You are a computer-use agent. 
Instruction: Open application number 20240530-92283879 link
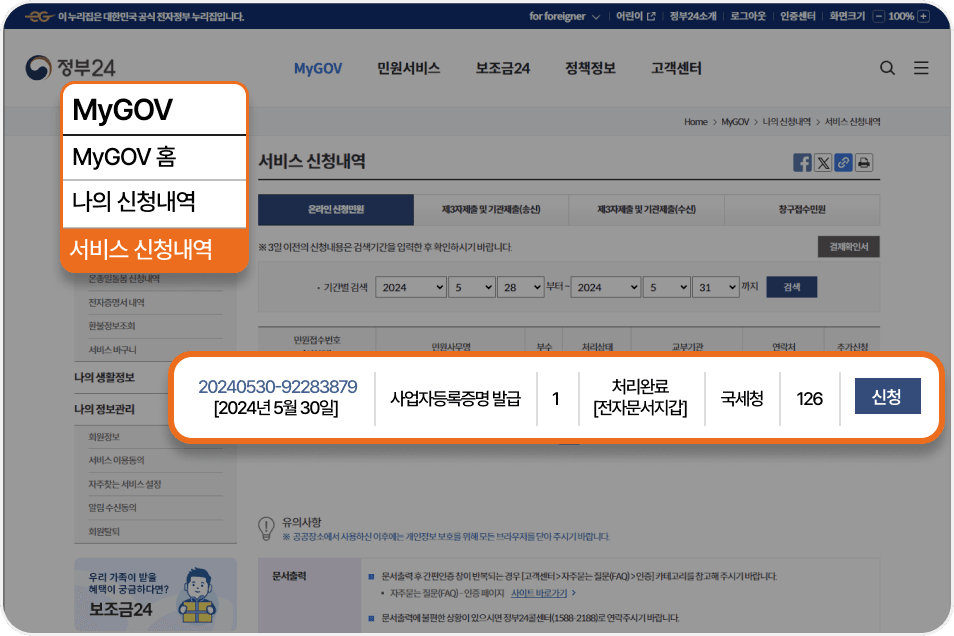(277, 387)
